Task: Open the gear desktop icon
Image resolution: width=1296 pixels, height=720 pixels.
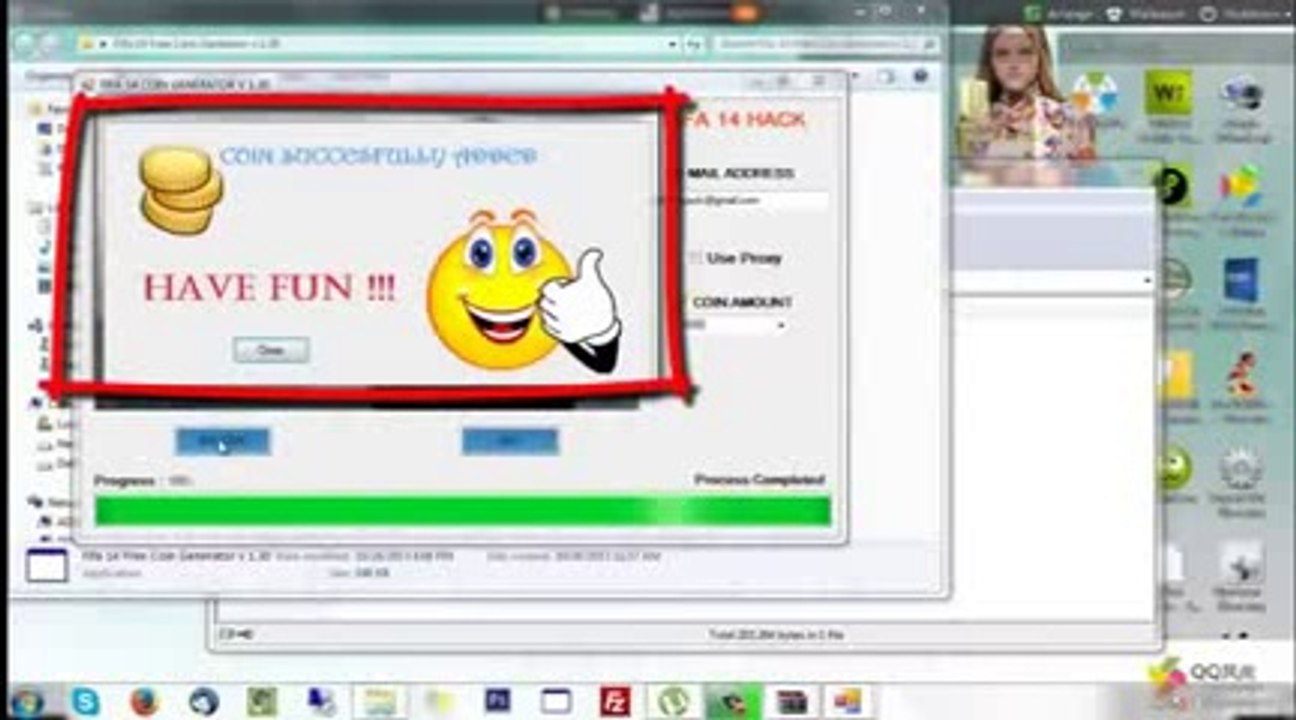Action: [x=1241, y=469]
